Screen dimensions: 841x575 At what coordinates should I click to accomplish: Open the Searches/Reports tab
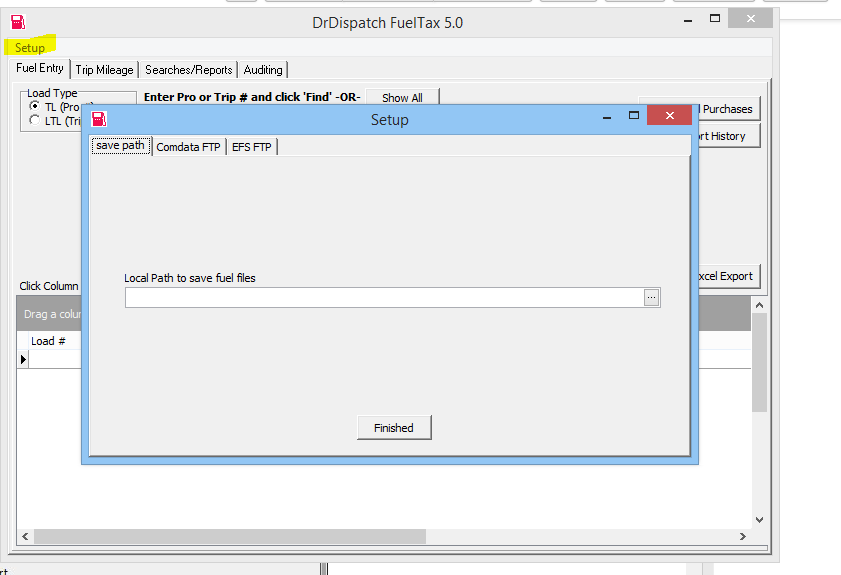tap(188, 70)
